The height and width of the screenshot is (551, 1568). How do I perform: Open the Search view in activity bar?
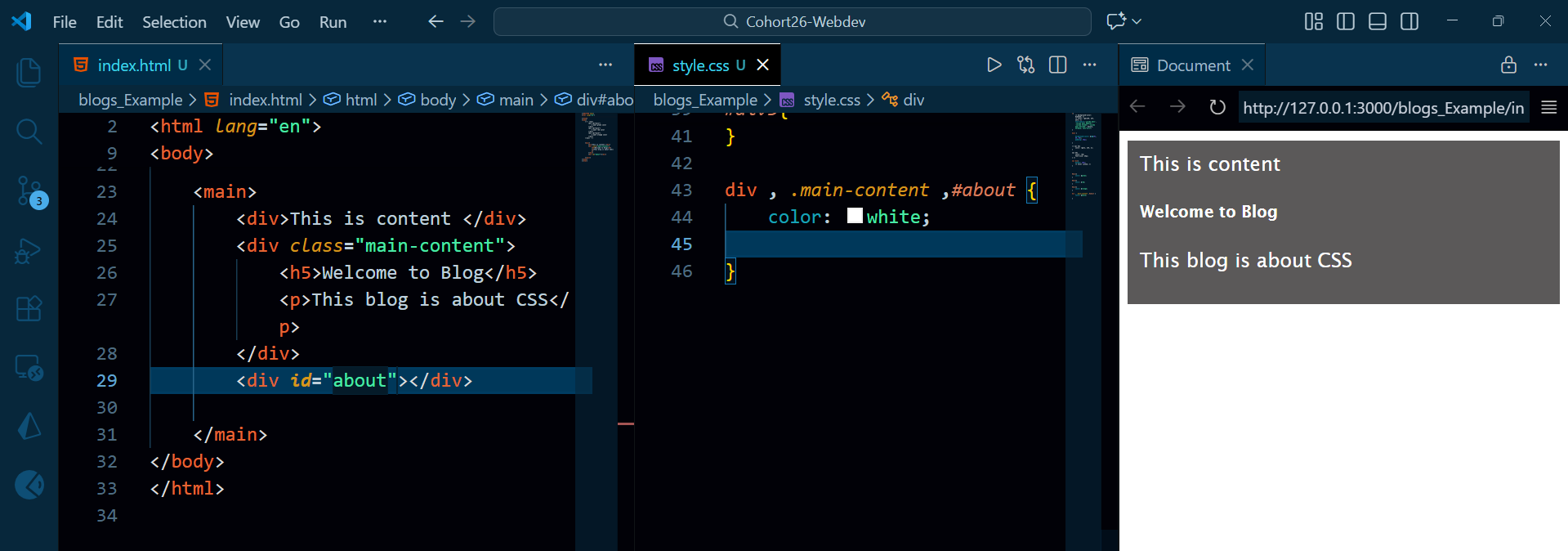pos(29,131)
